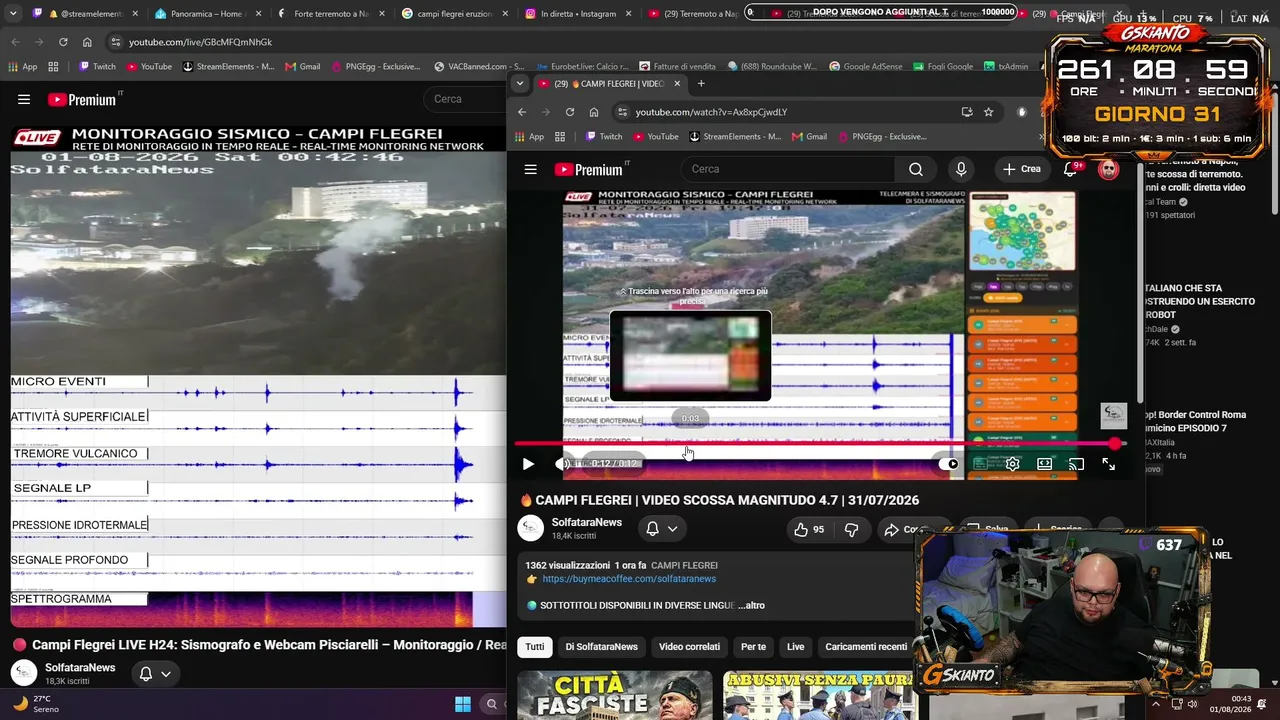Open YouTube notifications bell with 9+ badge
This screenshot has height=720, width=1280.
[x=1071, y=169]
